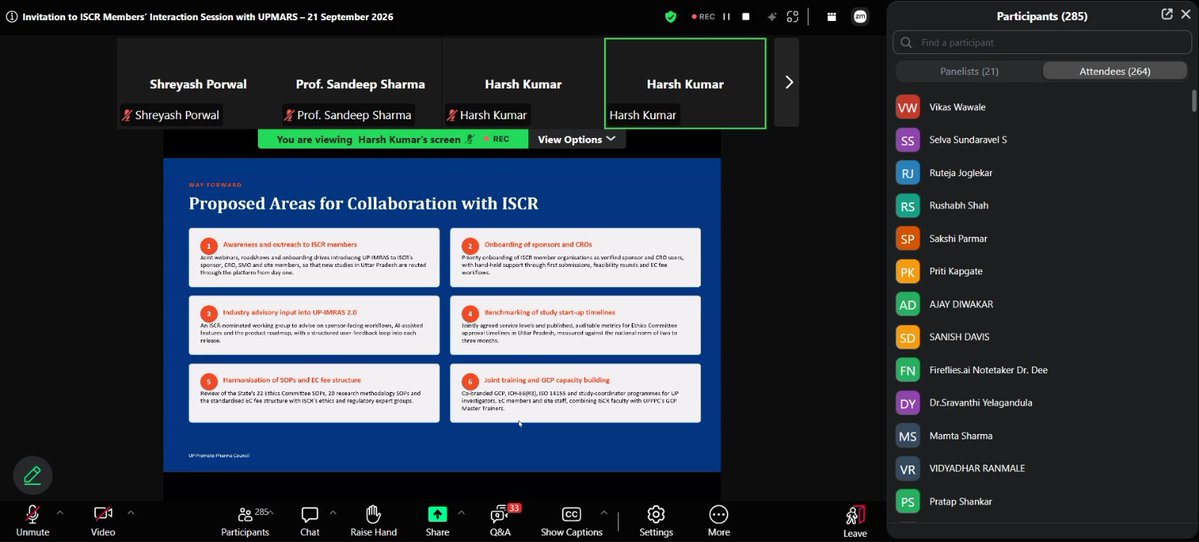Select the MS avatar for Mamta Sharma
The width and height of the screenshot is (1199, 542).
point(908,437)
